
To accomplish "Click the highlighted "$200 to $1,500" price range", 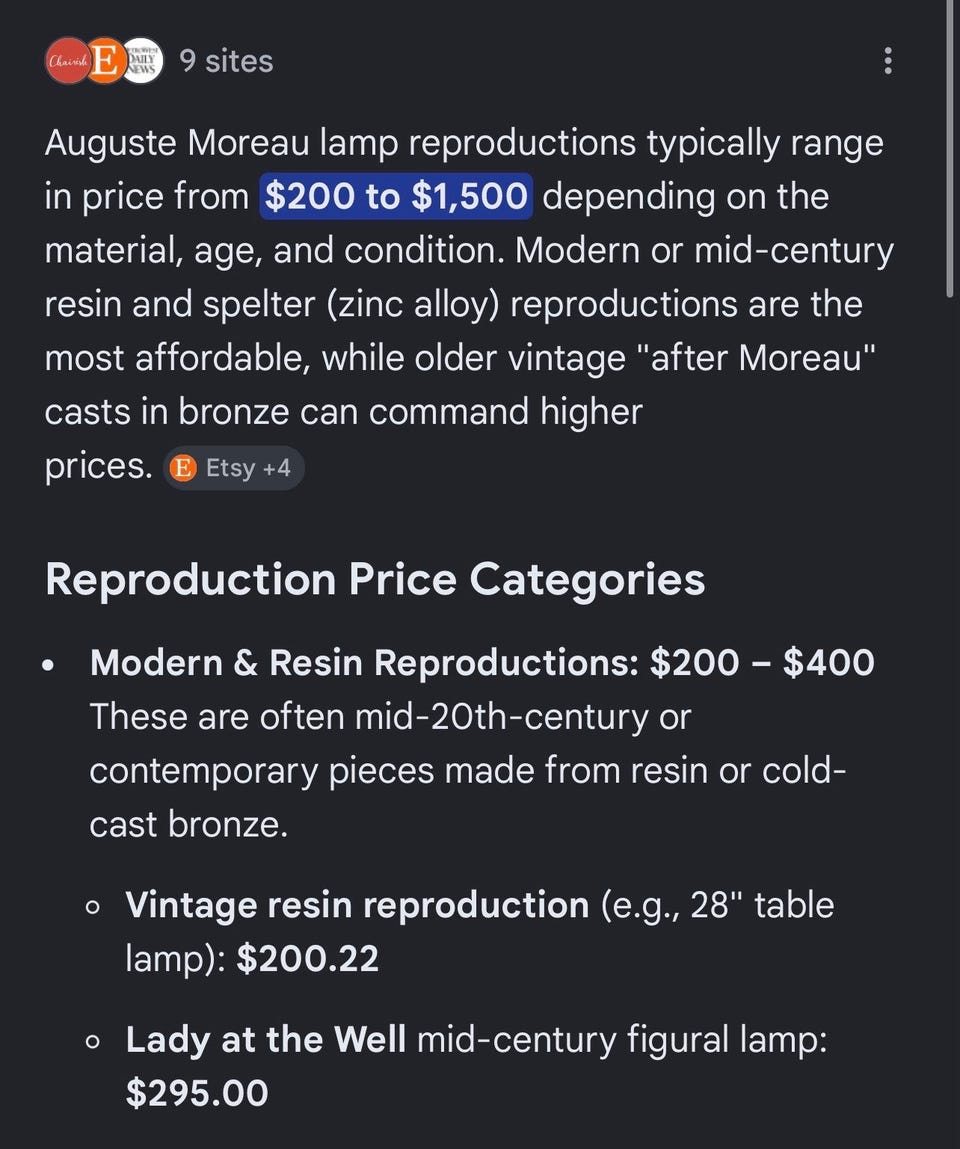I will click(x=396, y=196).
